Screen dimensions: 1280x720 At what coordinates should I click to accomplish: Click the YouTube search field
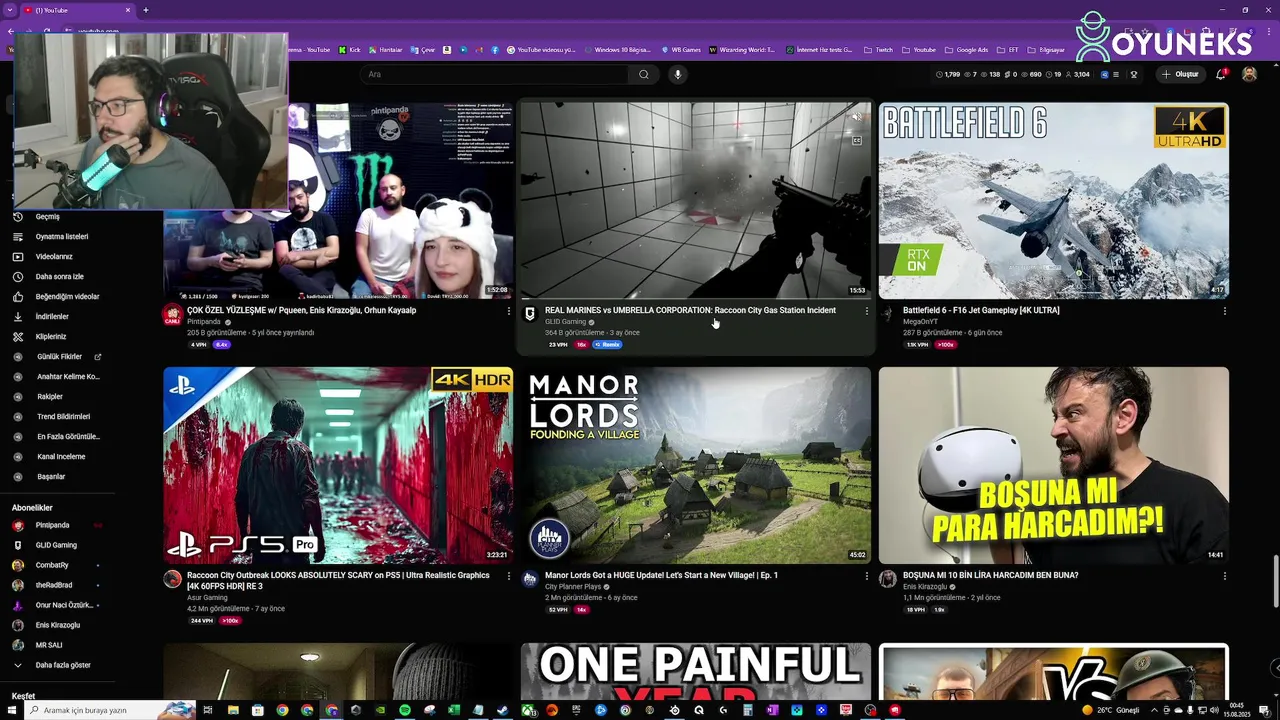(495, 74)
